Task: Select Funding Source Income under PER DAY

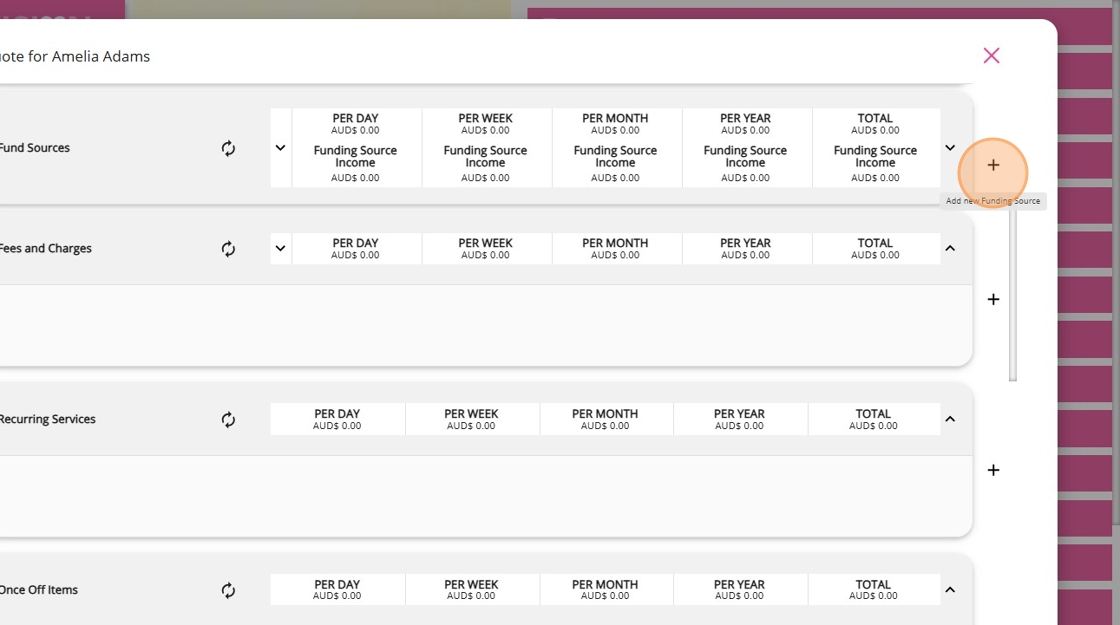Action: [x=355, y=156]
